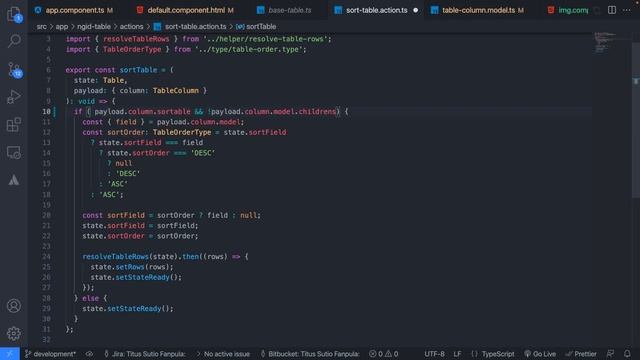The height and width of the screenshot is (360, 640).
Task: Click Jira: Titus Sutio Fanpula status item
Action: click(145, 354)
